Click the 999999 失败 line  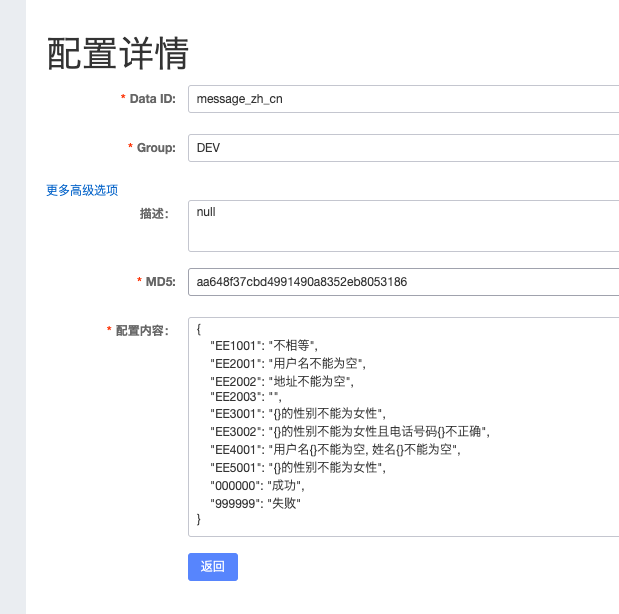(255, 502)
